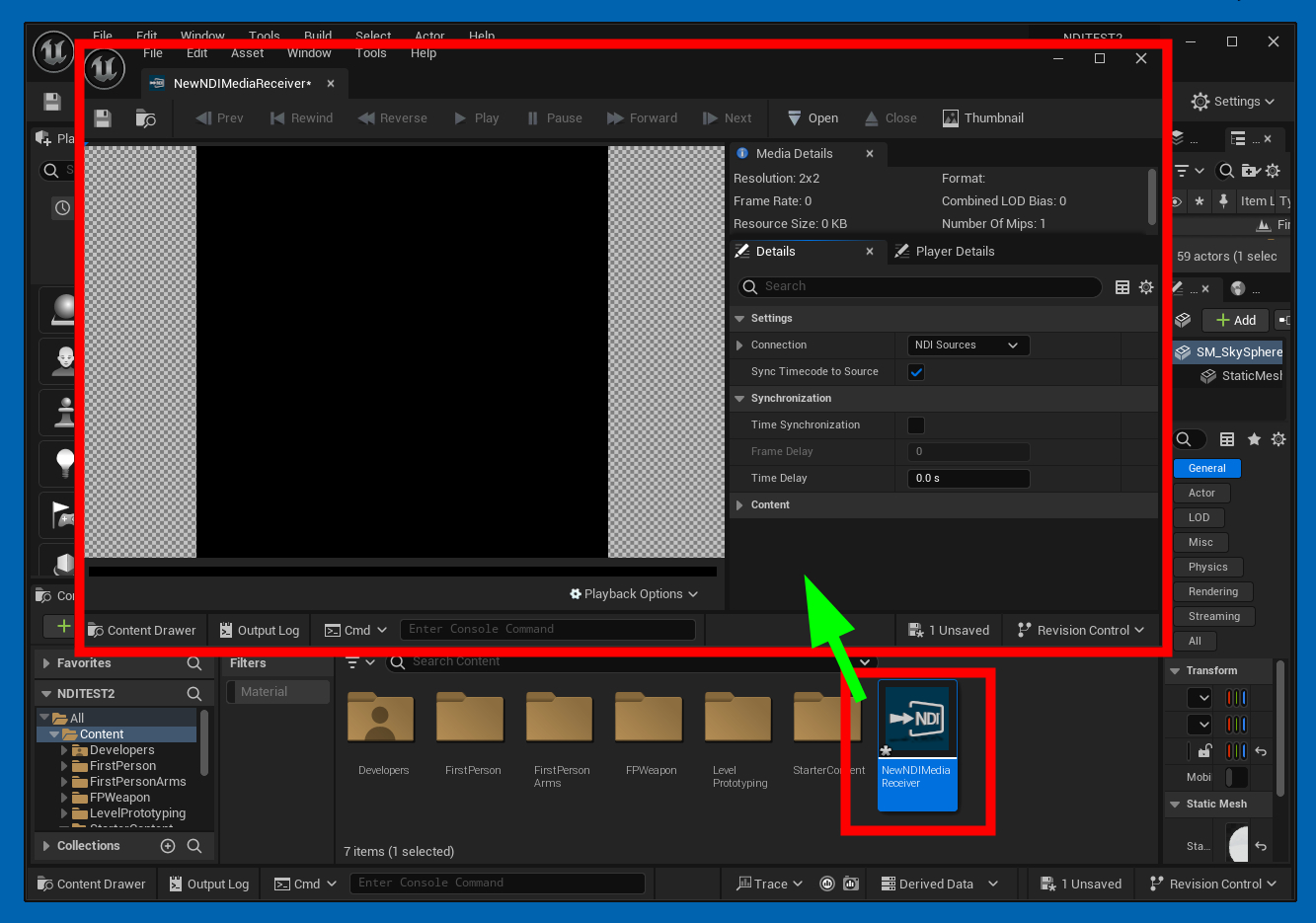Click the Save asset icon in media editor toolbar
This screenshot has width=1316, height=923.
click(103, 118)
